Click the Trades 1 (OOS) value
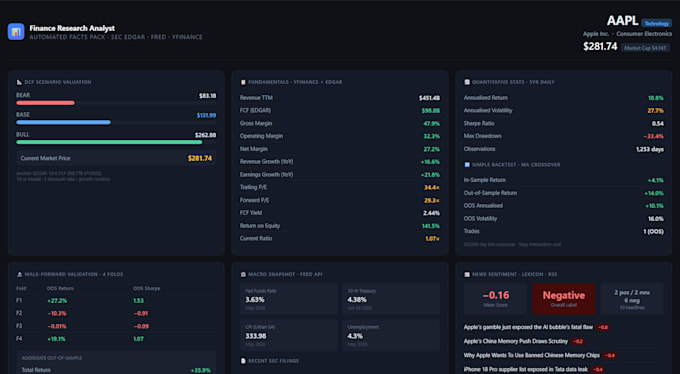 click(654, 232)
